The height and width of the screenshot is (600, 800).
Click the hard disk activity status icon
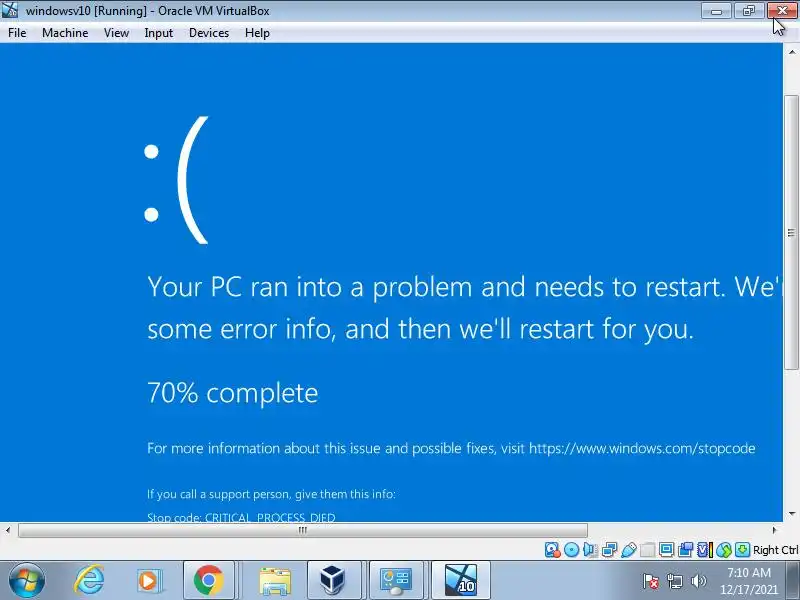pos(553,549)
